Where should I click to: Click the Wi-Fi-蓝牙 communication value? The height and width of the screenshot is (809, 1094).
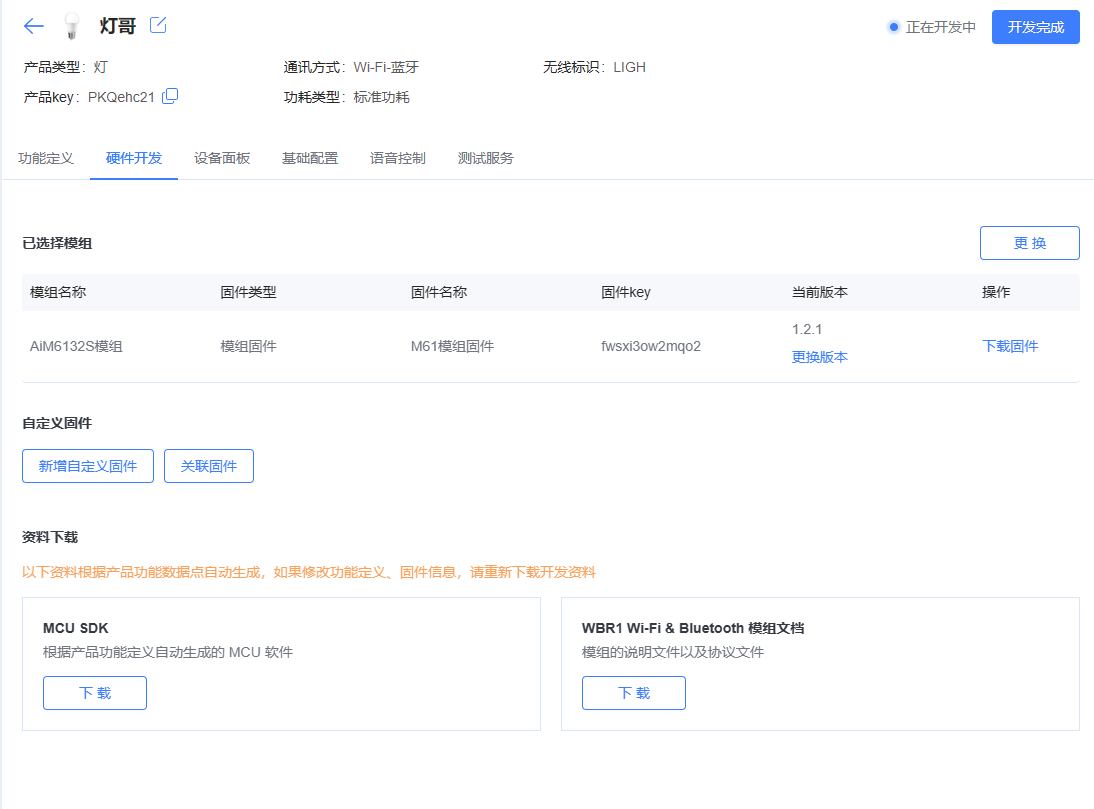coord(386,67)
